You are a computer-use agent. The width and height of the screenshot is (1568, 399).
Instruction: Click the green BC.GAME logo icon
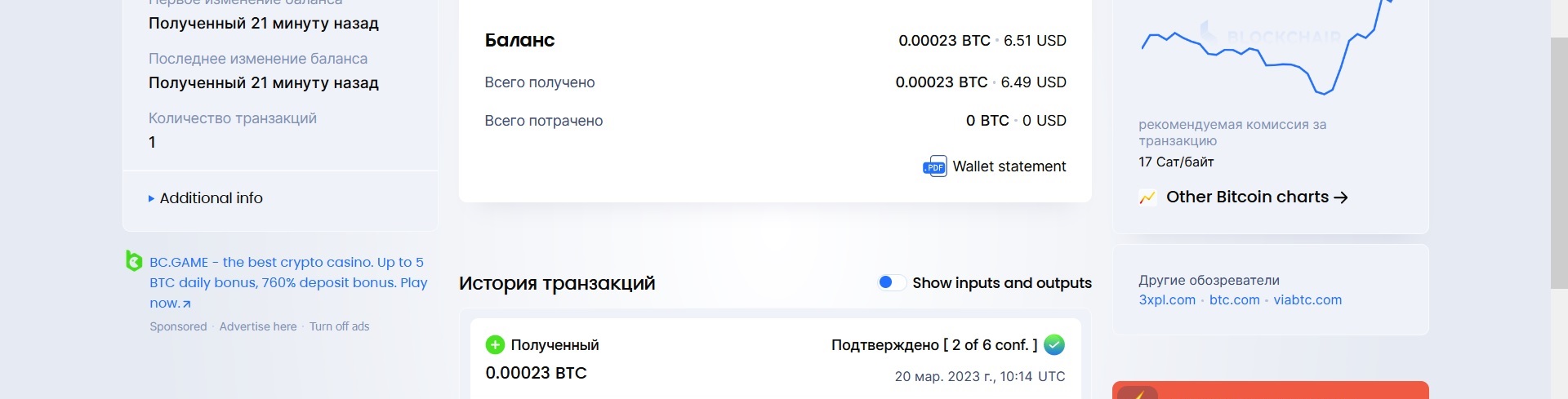coord(134,261)
